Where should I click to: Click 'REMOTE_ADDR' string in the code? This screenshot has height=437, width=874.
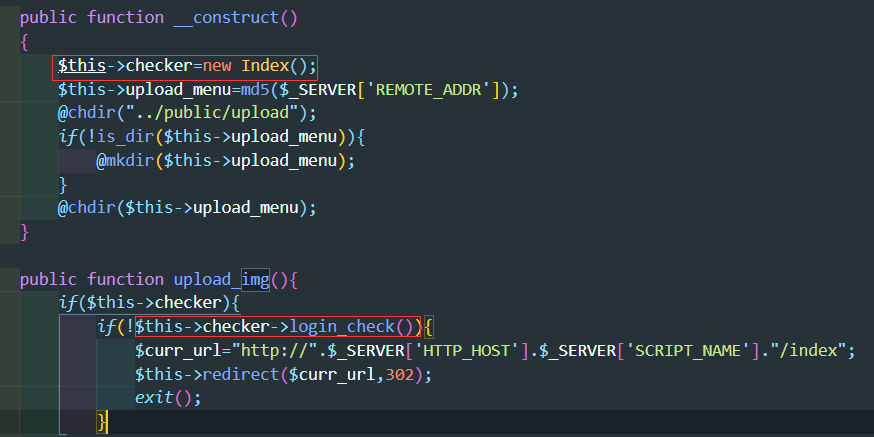[x=428, y=90]
